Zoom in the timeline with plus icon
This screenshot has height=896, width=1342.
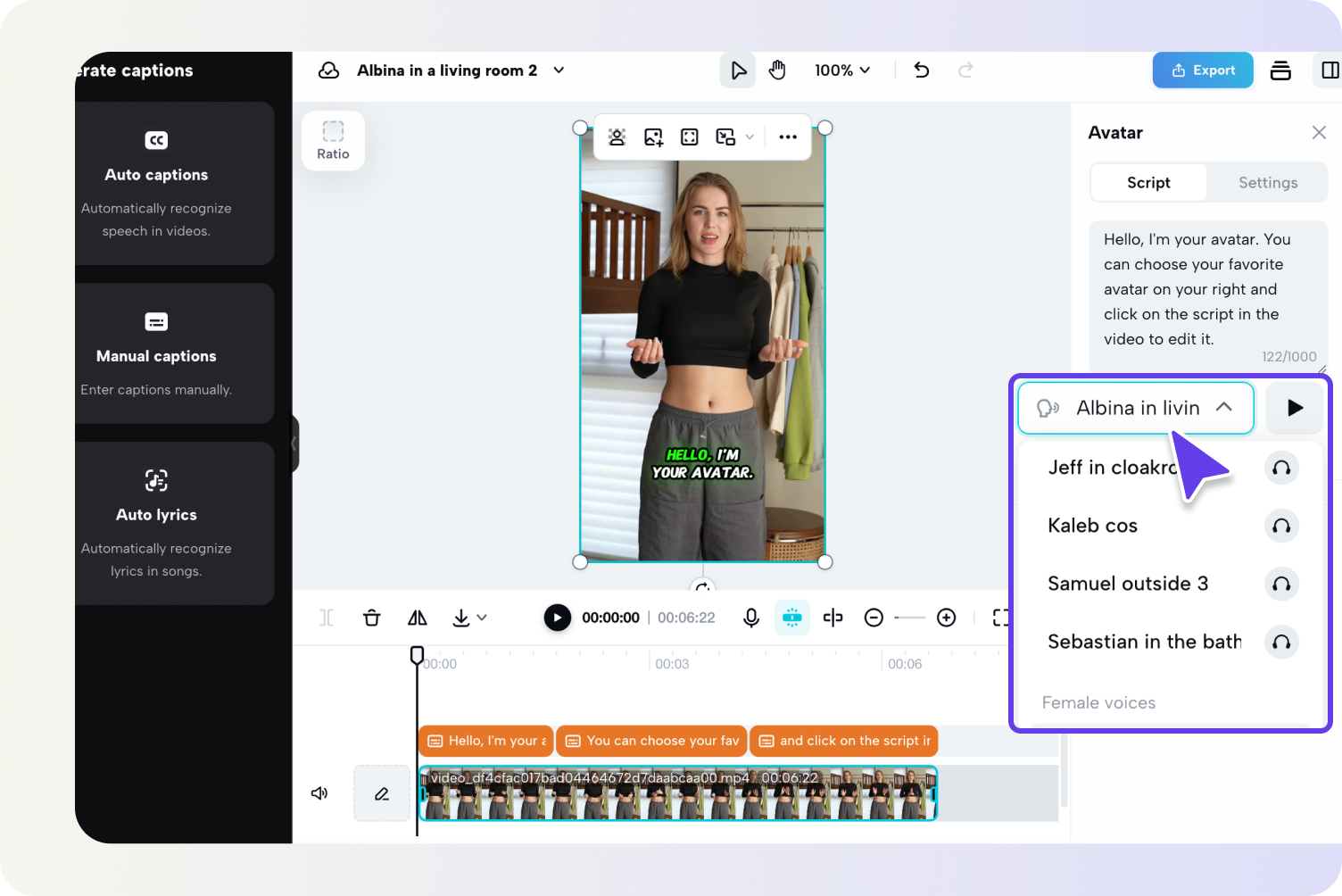coord(947,618)
